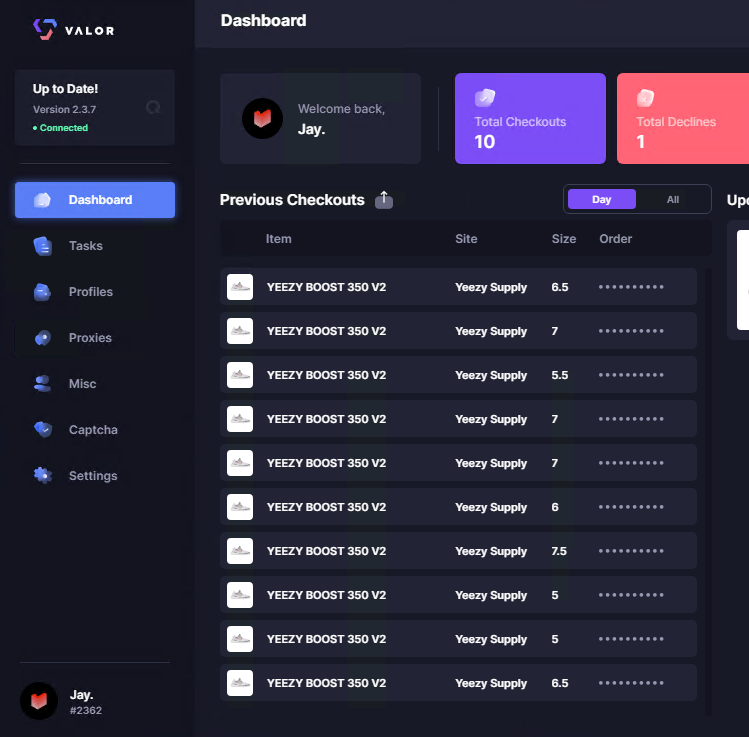Viewport: 749px width, 737px height.
Task: Click the Valor logo icon
Action: tap(45, 30)
